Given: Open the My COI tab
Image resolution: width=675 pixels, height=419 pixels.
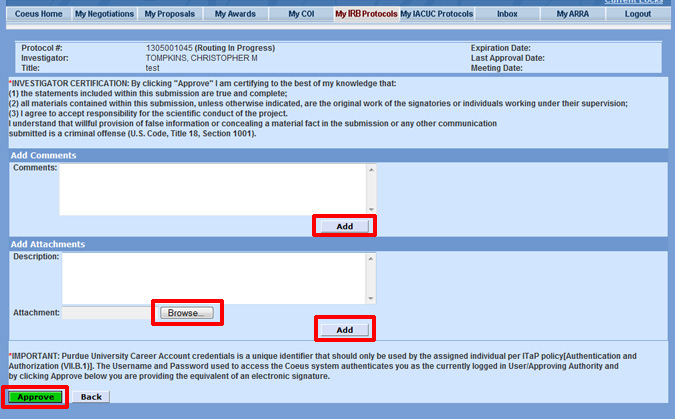Looking at the screenshot, I should [301, 15].
